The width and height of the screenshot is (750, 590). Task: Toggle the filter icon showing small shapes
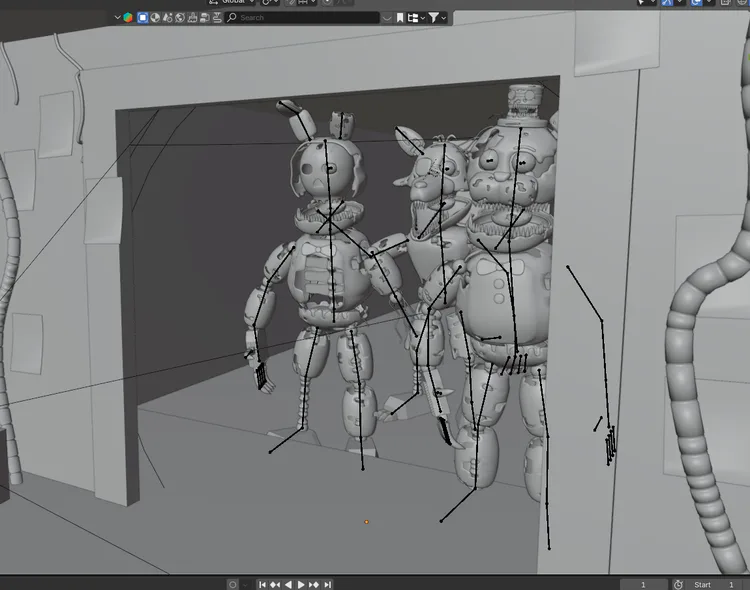167,18
